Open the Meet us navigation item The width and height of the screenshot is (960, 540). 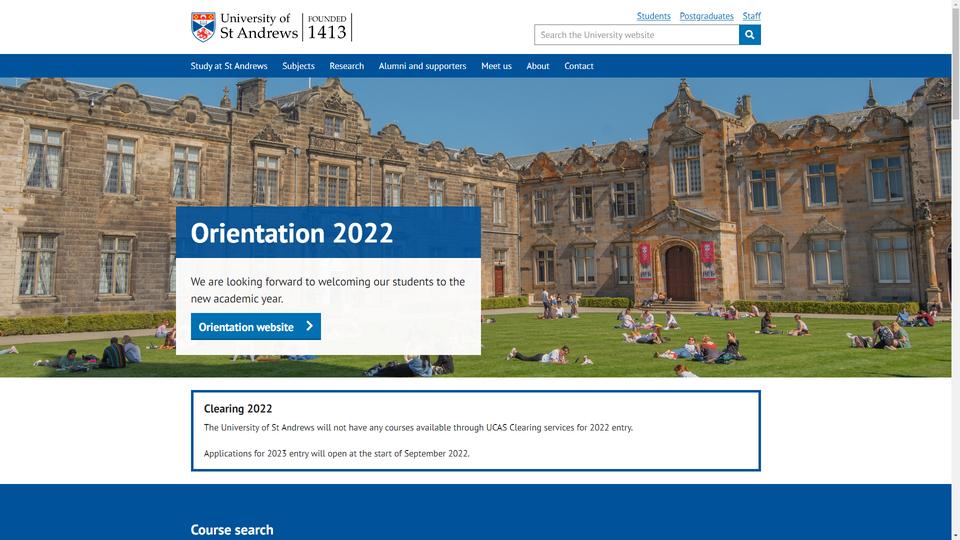pos(496,66)
